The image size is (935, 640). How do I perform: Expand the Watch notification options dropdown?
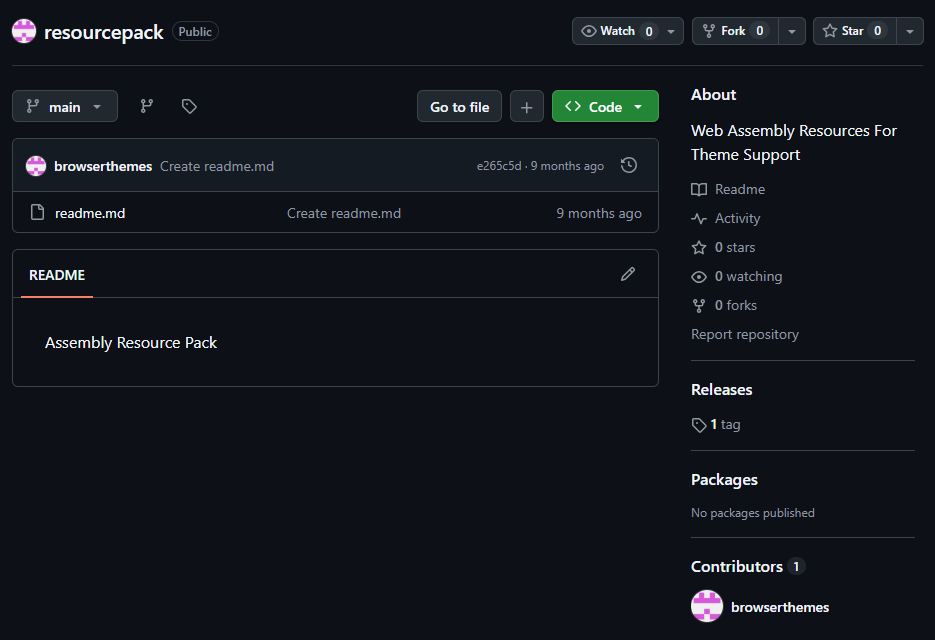click(x=671, y=31)
